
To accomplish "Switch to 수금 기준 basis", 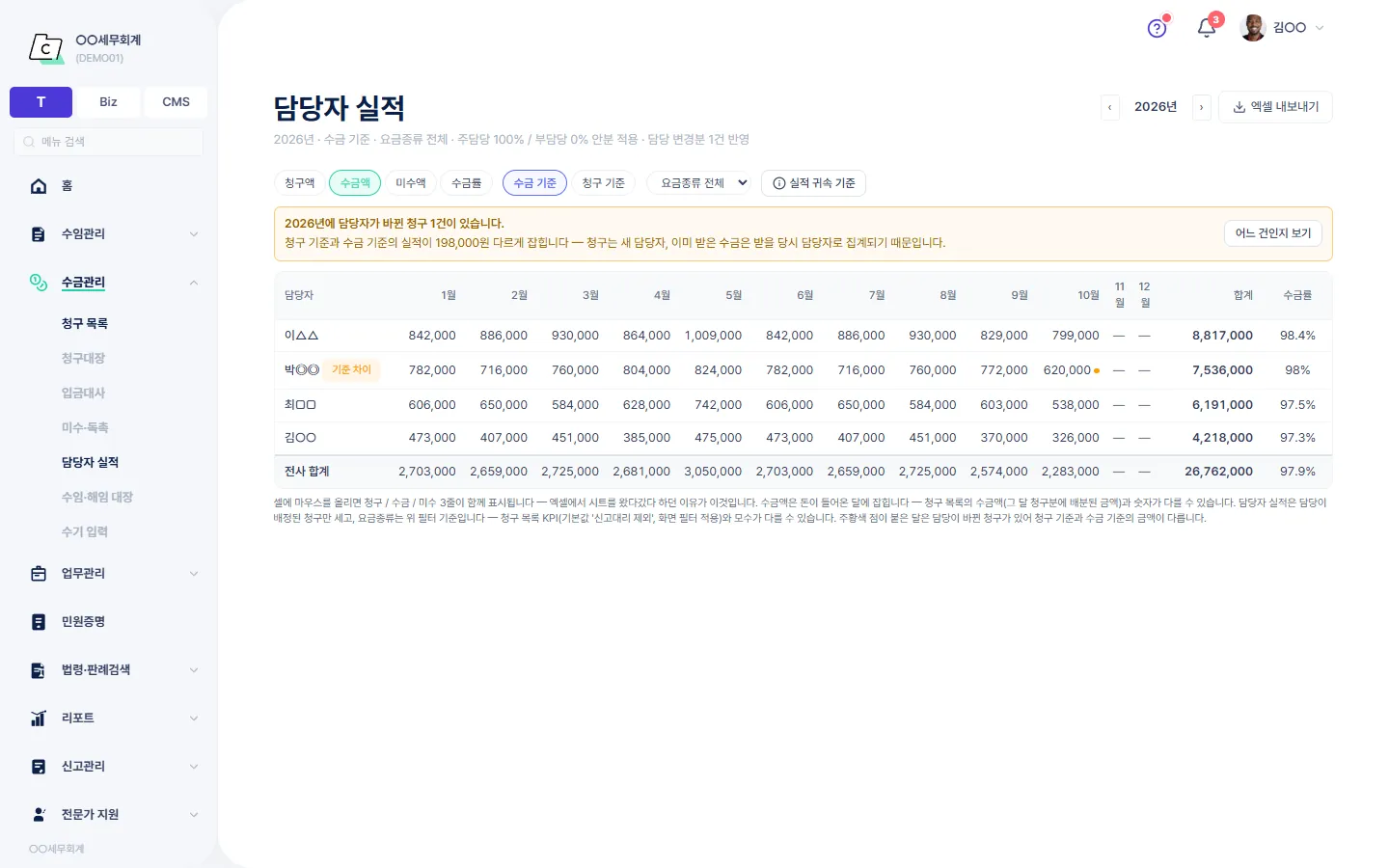I will 534,183.
